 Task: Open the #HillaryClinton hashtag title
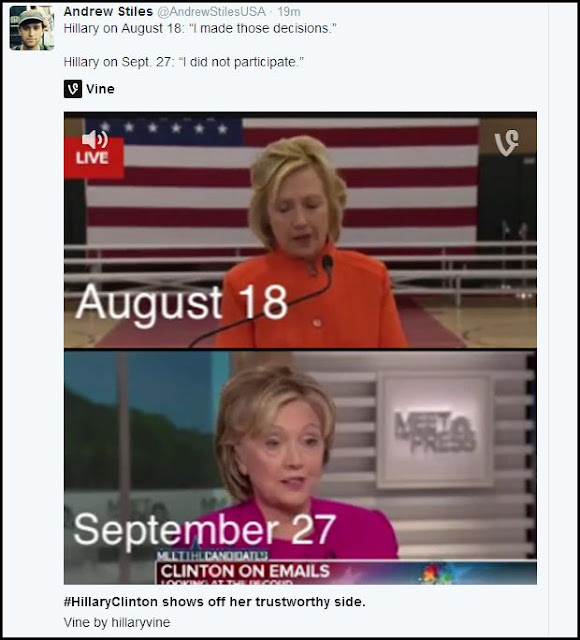click(214, 602)
